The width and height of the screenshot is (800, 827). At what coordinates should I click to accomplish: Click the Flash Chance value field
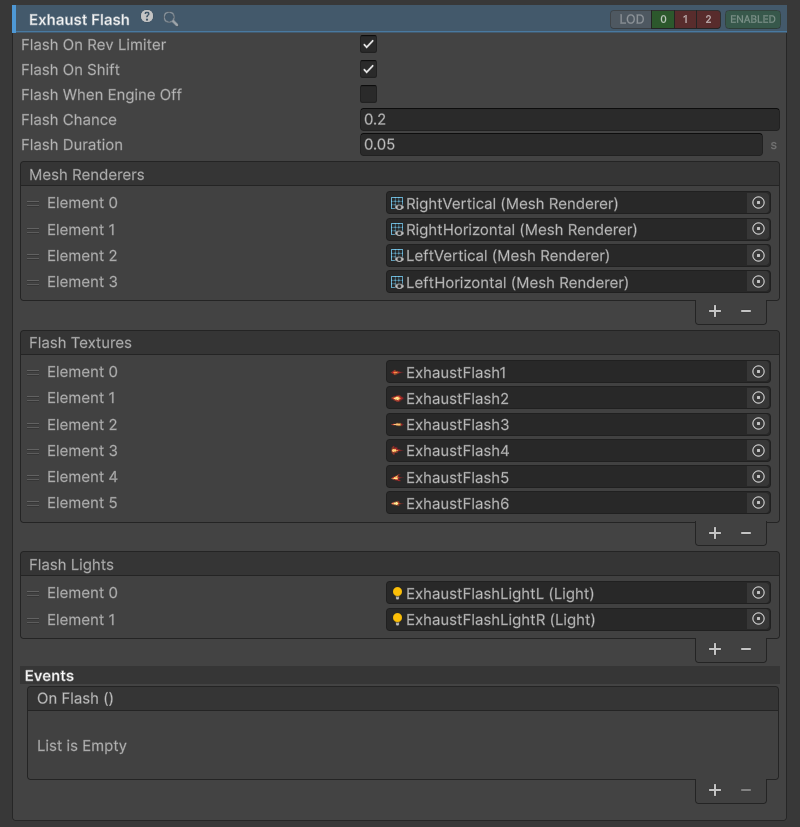570,120
